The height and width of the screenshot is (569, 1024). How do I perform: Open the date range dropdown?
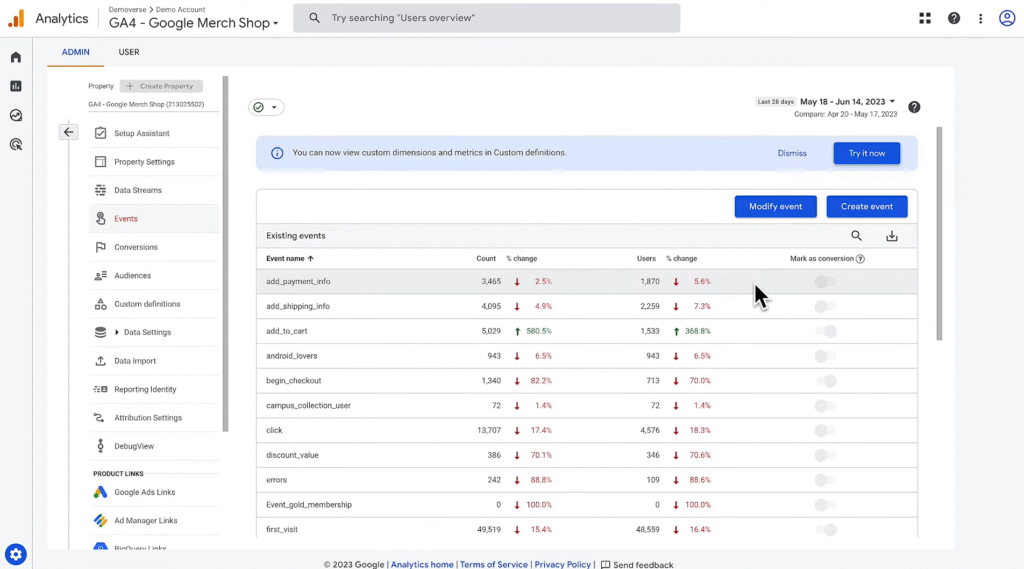tap(848, 102)
